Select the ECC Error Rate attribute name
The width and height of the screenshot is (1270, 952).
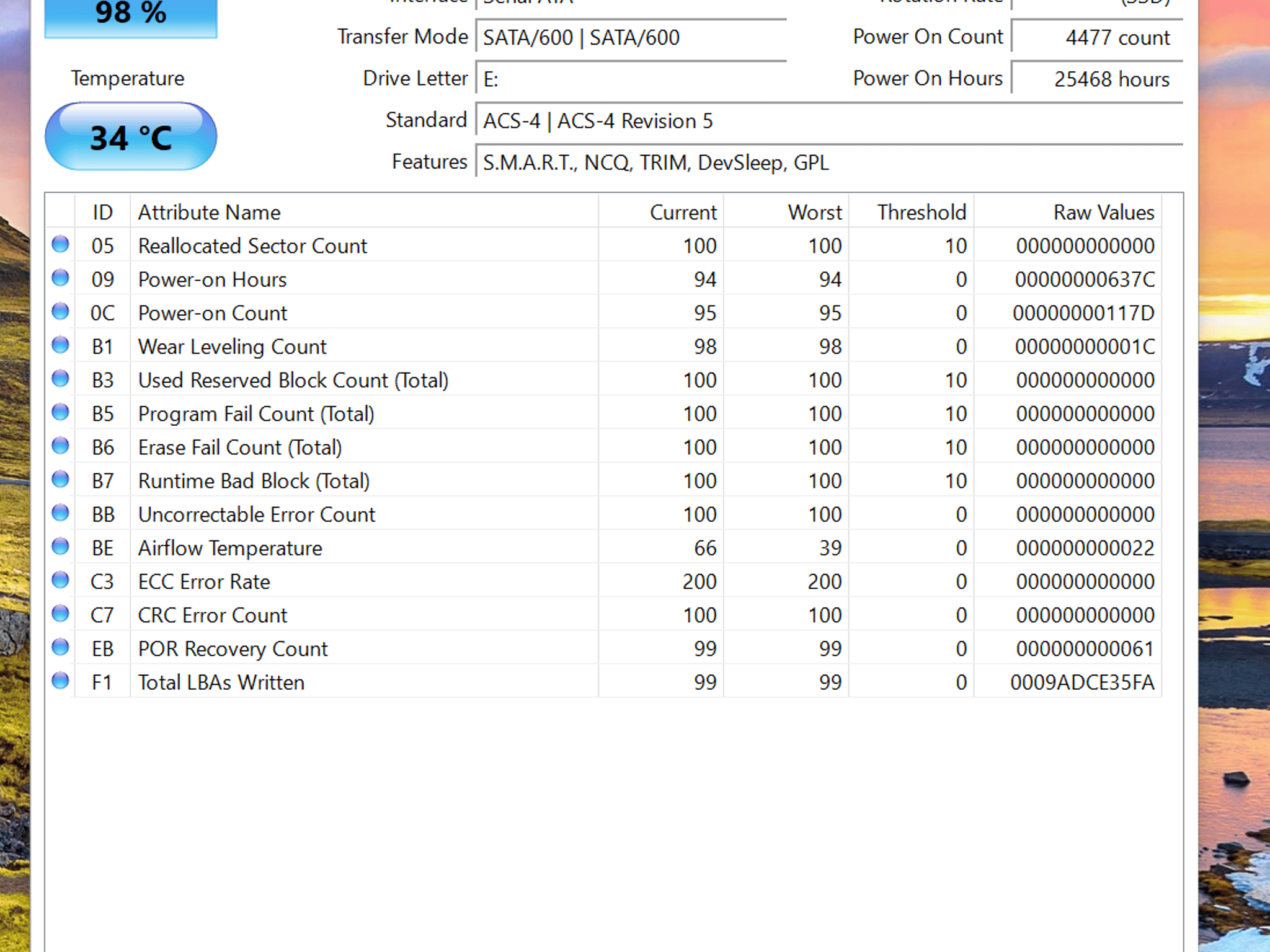tap(204, 582)
